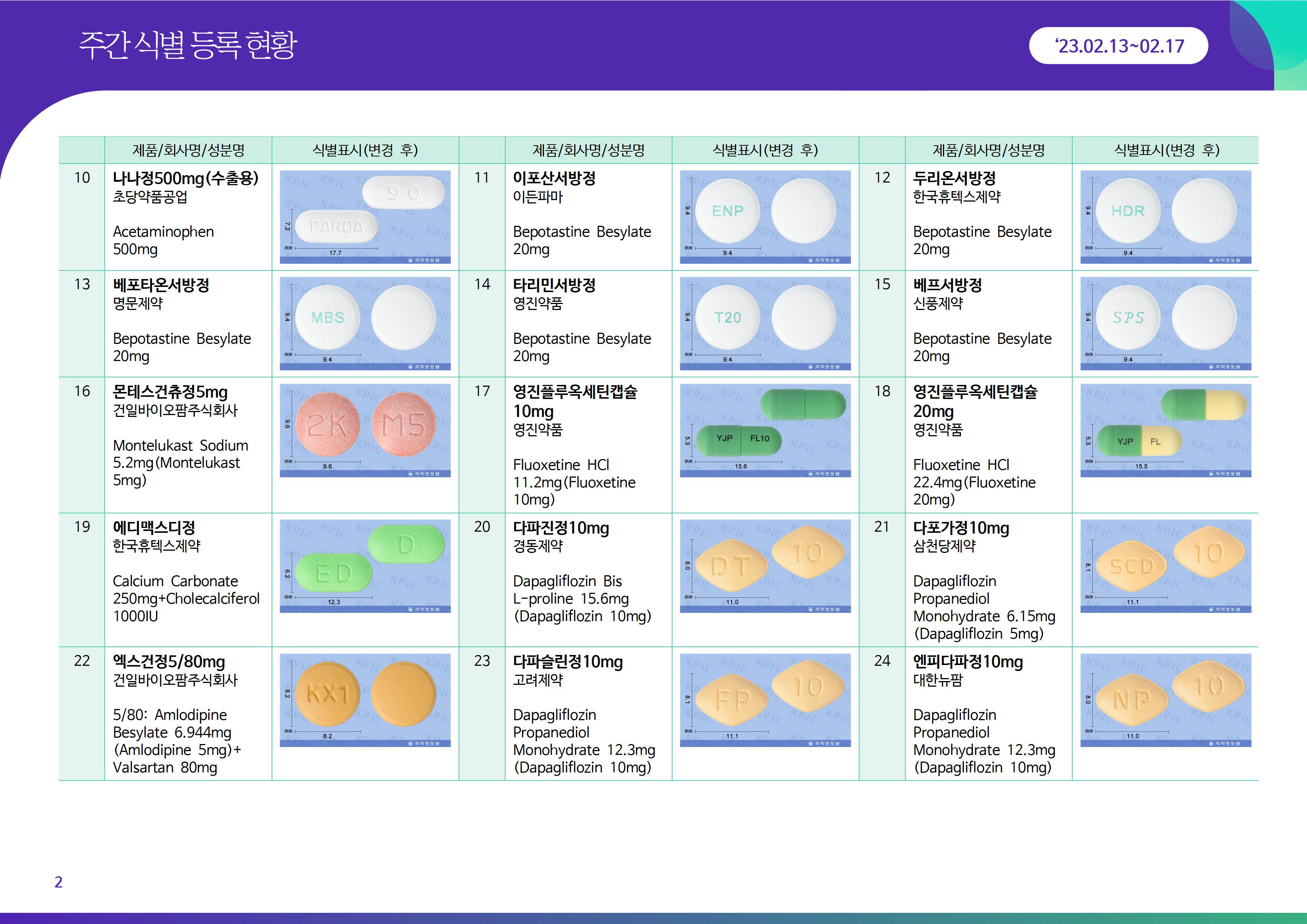Image resolution: width=1307 pixels, height=924 pixels.
Task: Select the diamond tablet marked NP
Action: pos(1132,700)
